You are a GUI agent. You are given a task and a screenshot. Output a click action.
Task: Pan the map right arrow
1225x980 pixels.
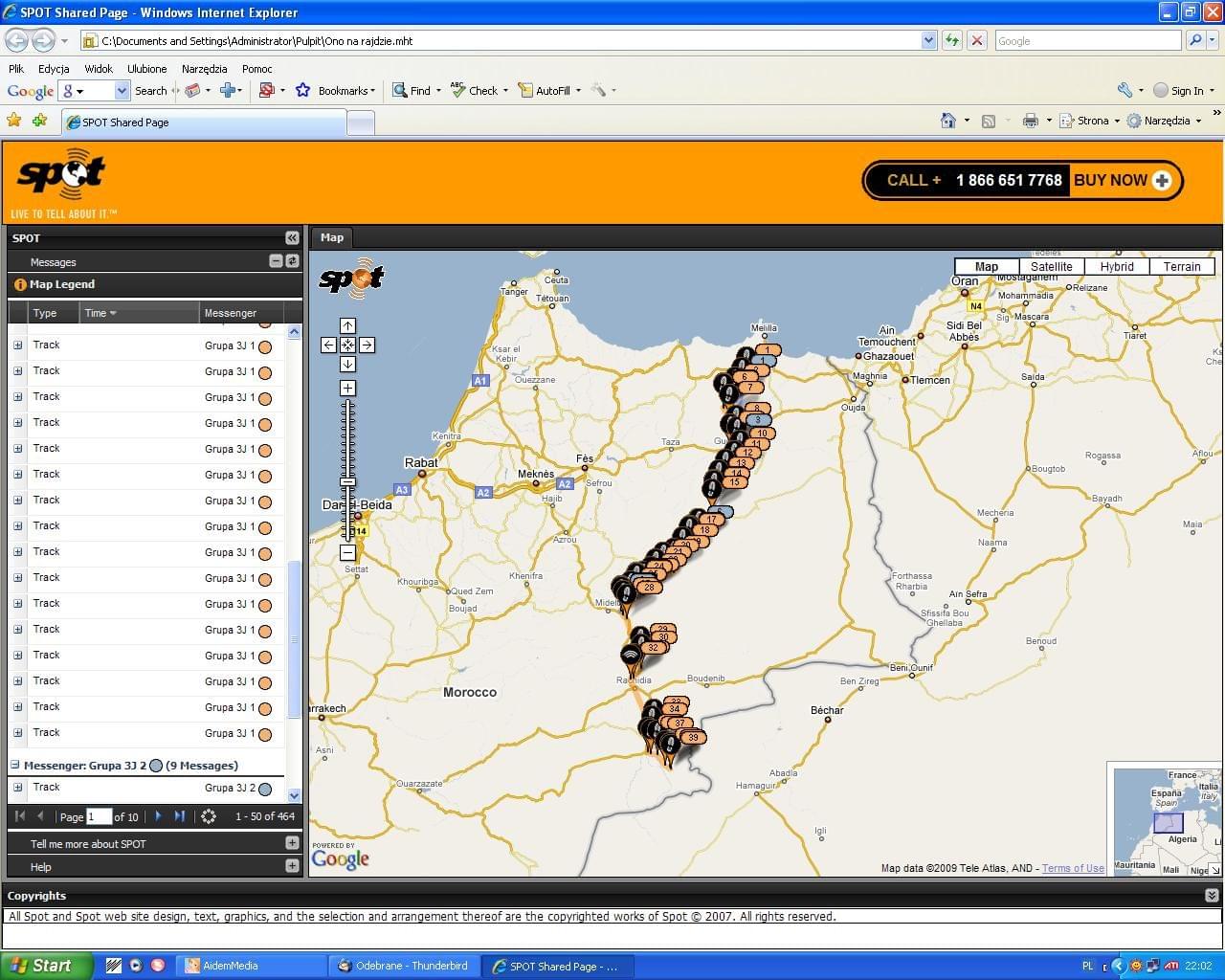pyautogui.click(x=367, y=345)
